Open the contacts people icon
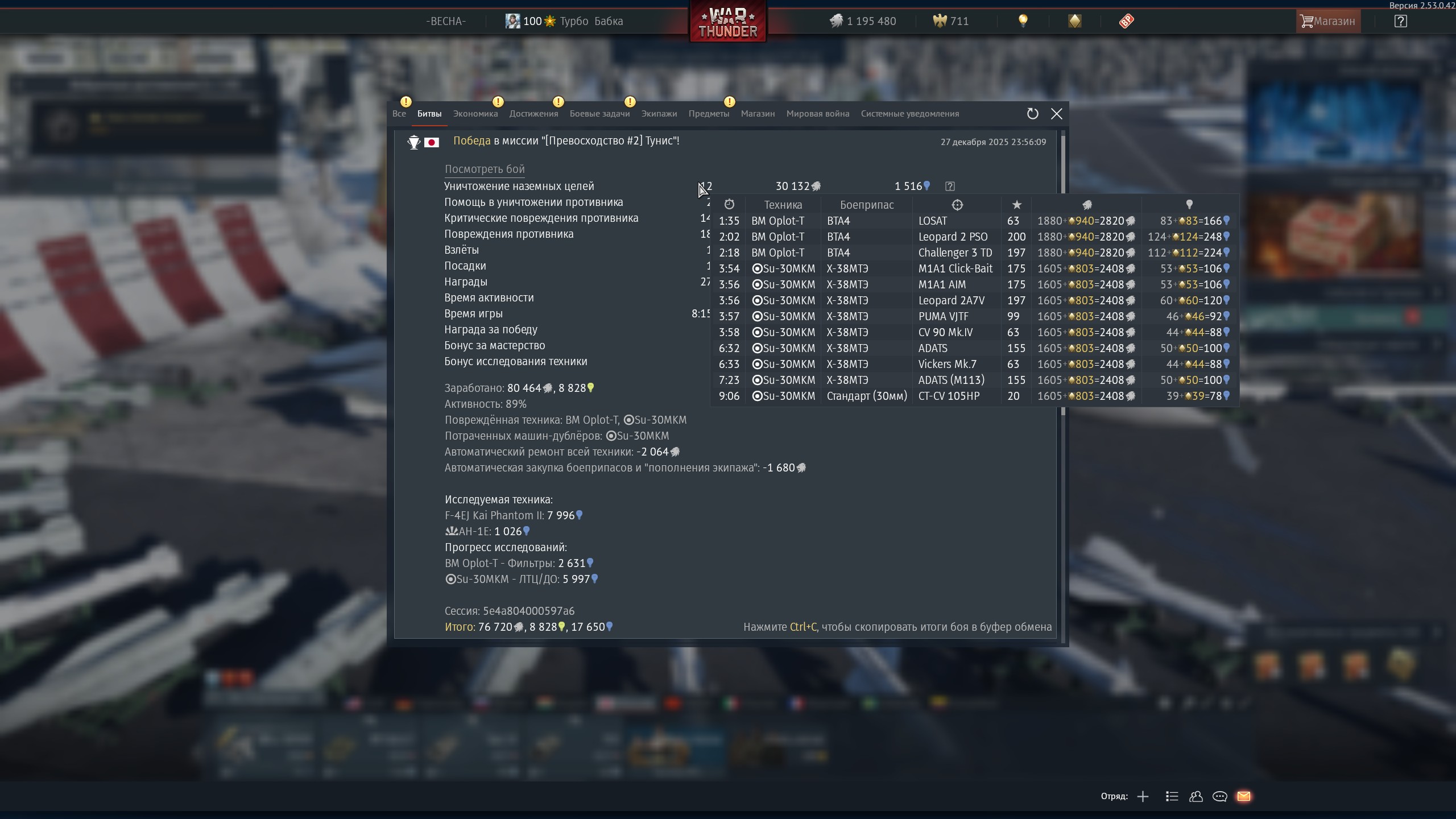1456x819 pixels. [x=1196, y=796]
